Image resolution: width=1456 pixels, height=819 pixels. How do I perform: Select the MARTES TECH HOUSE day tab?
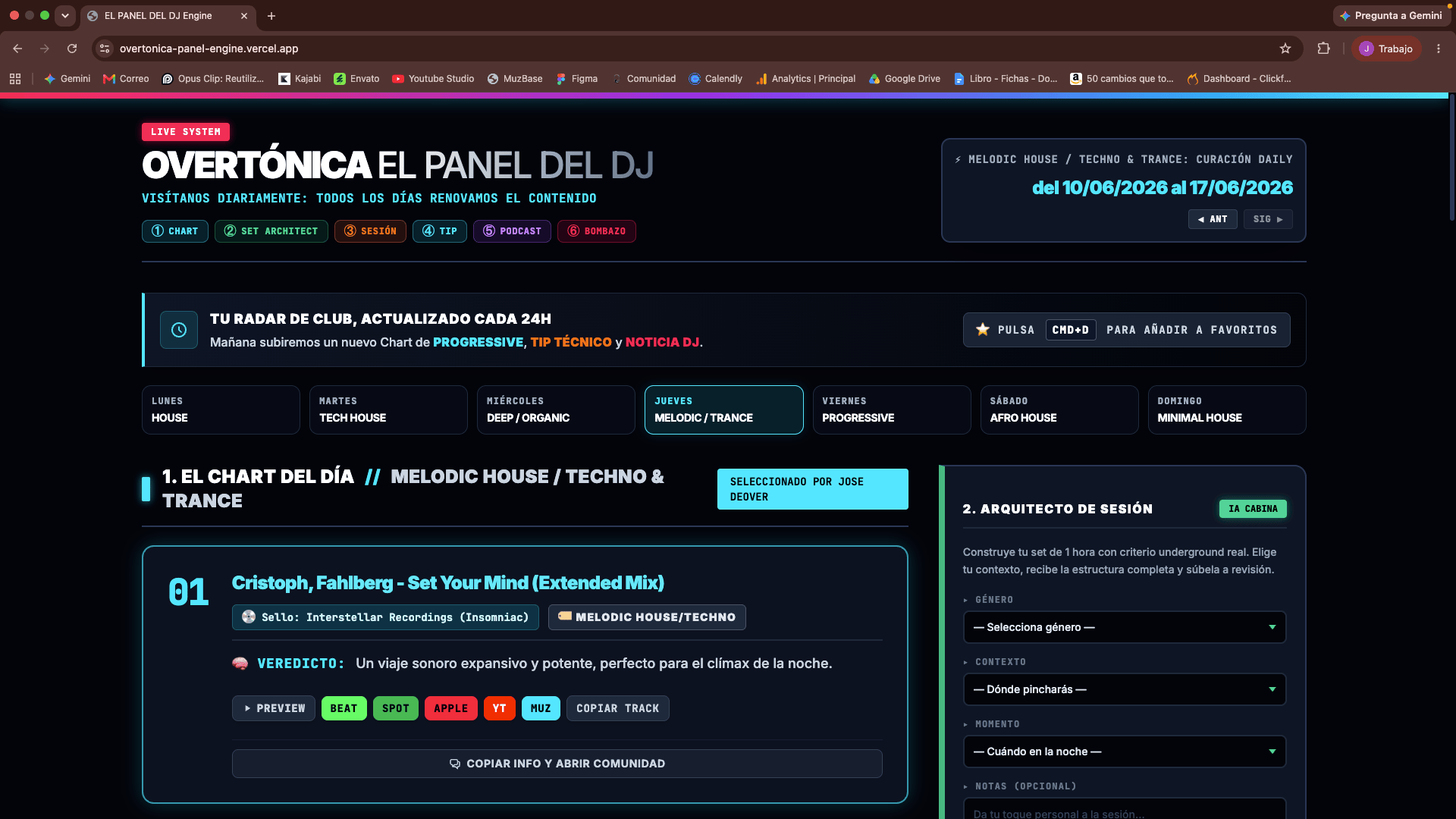tap(388, 409)
